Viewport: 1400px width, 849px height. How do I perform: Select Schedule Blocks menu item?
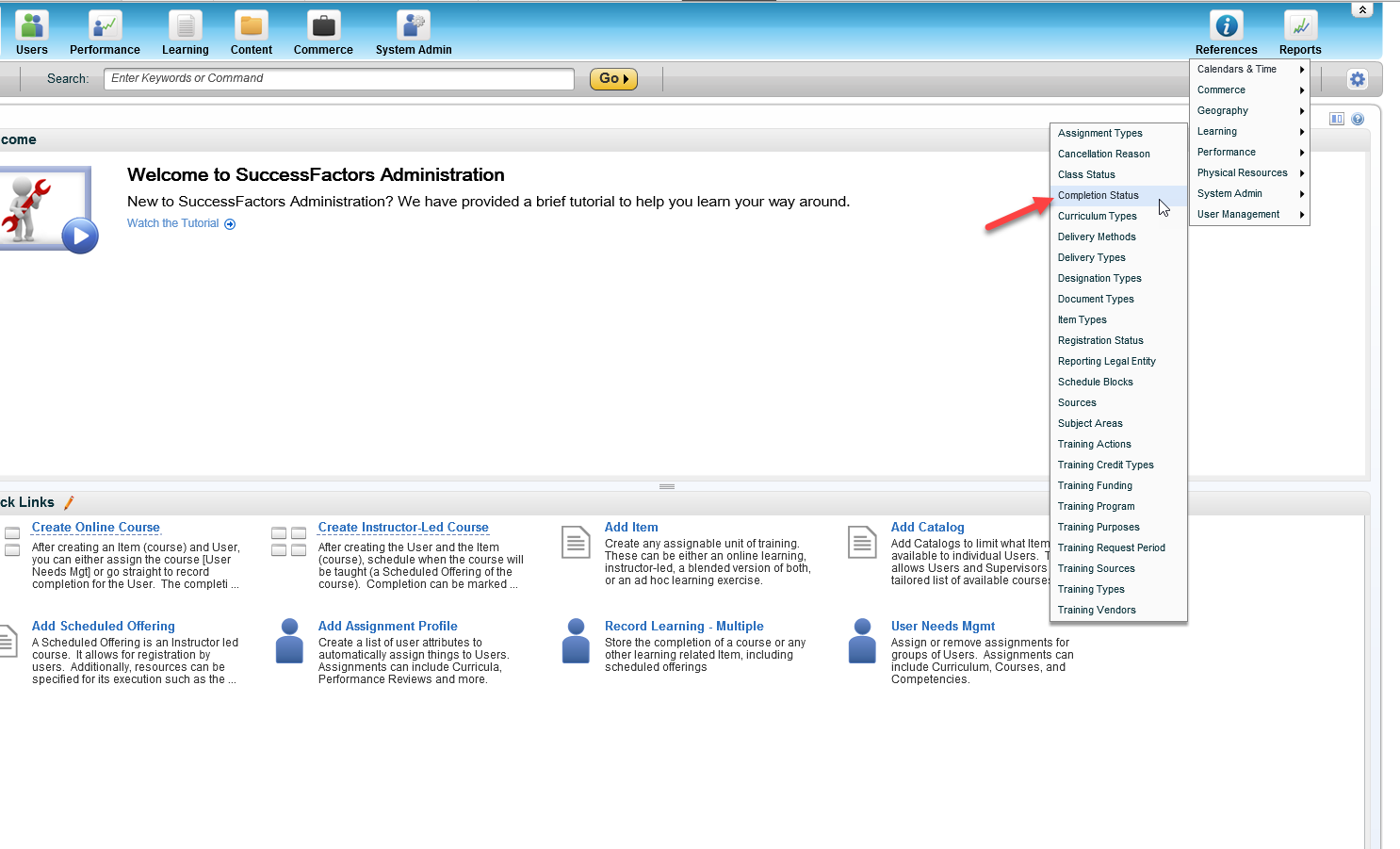point(1118,383)
